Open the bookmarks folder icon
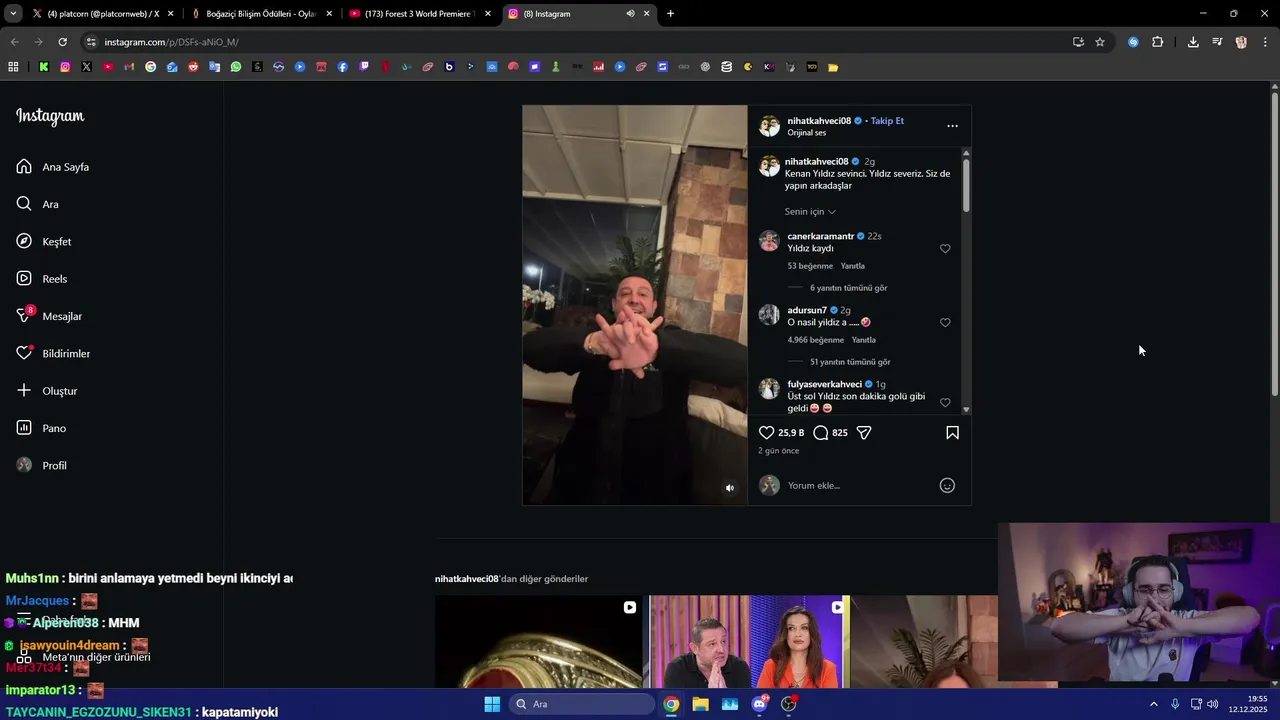Image resolution: width=1280 pixels, height=720 pixels. pos(833,67)
